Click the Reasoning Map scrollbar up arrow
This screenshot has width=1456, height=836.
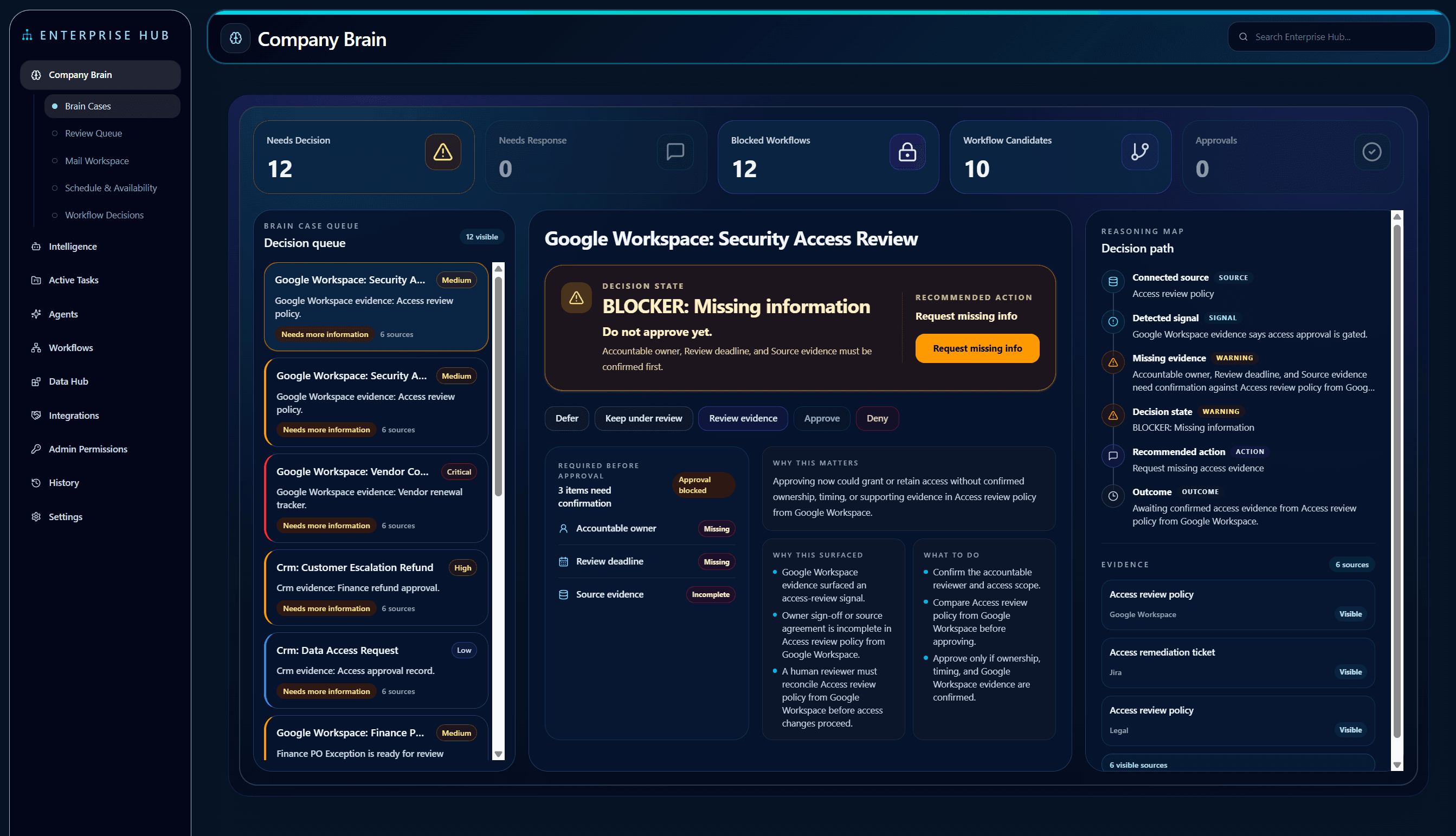point(1397,217)
